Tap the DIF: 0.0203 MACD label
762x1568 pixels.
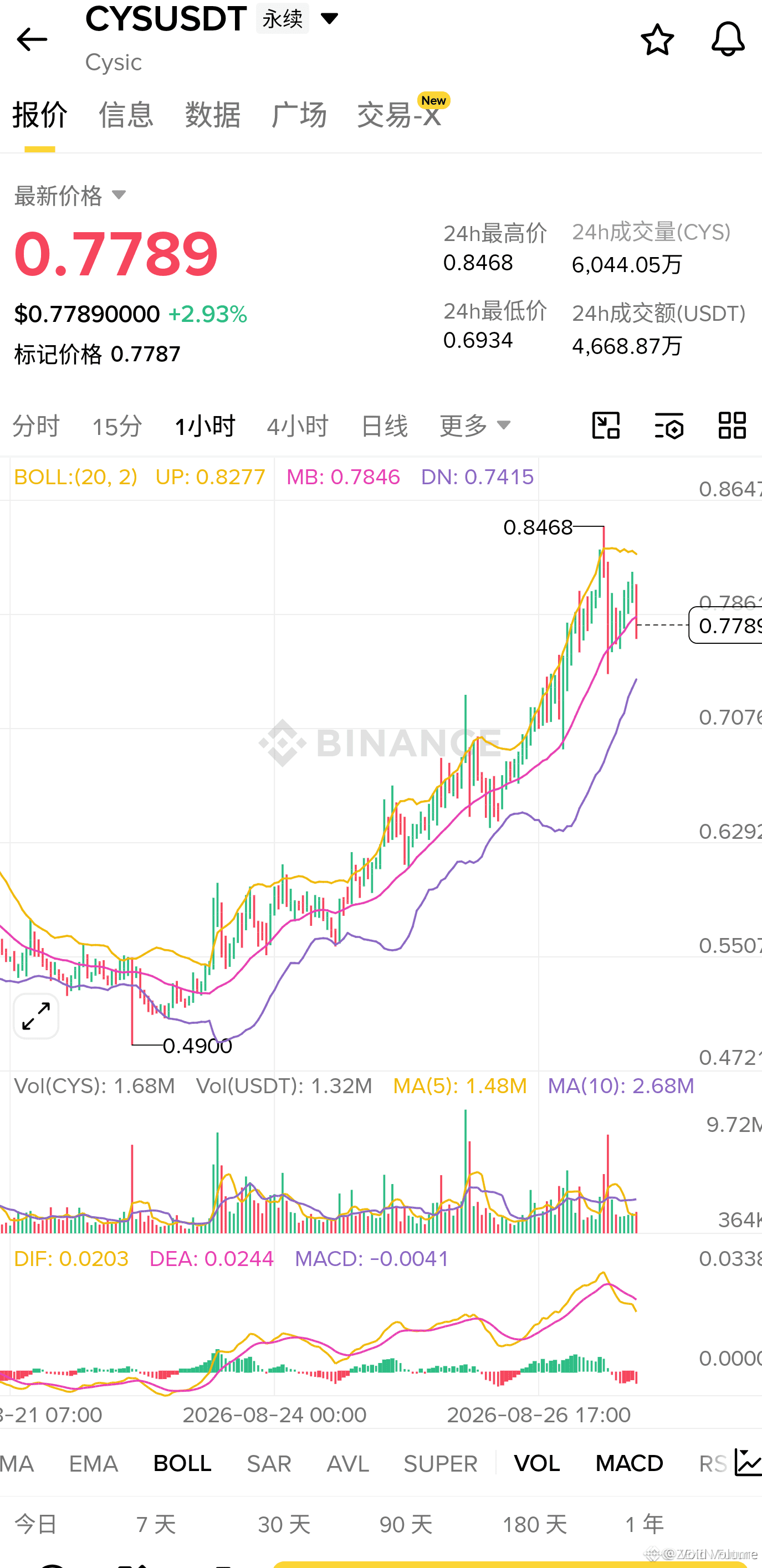pyautogui.click(x=71, y=1259)
